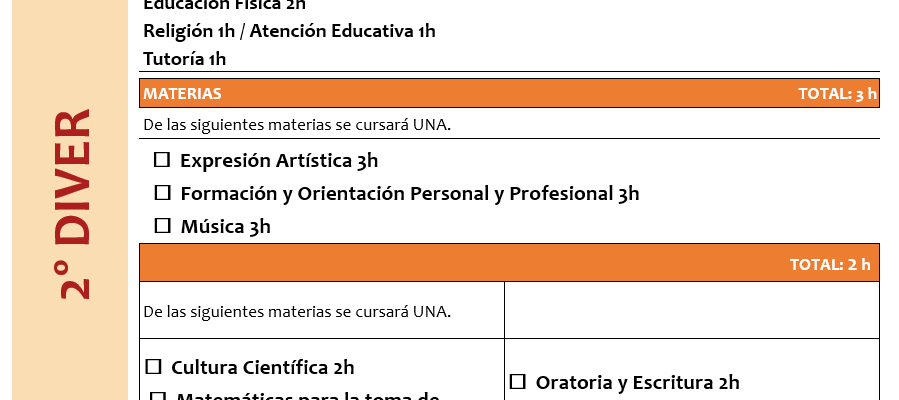Select the Música 3h checkbox
This screenshot has width=899, height=400.
[162, 226]
